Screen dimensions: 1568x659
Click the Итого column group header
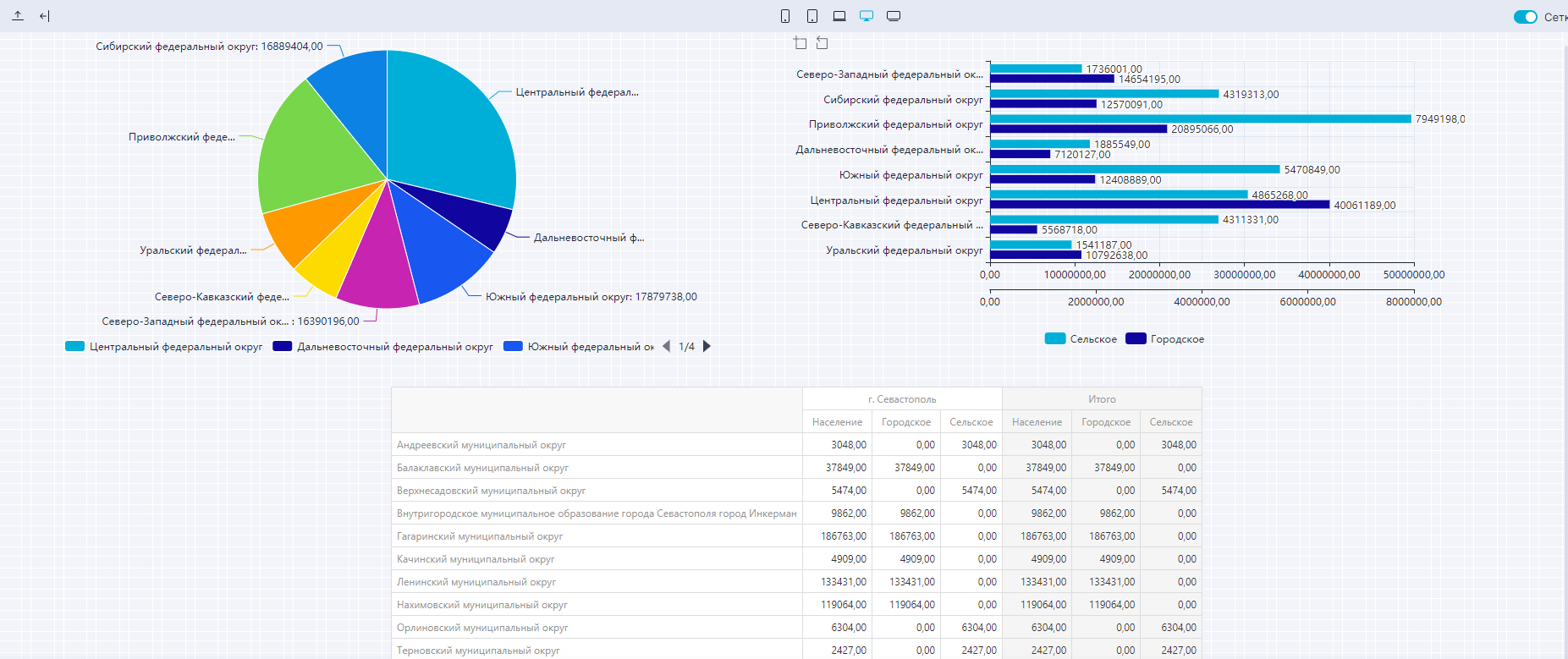(1102, 399)
